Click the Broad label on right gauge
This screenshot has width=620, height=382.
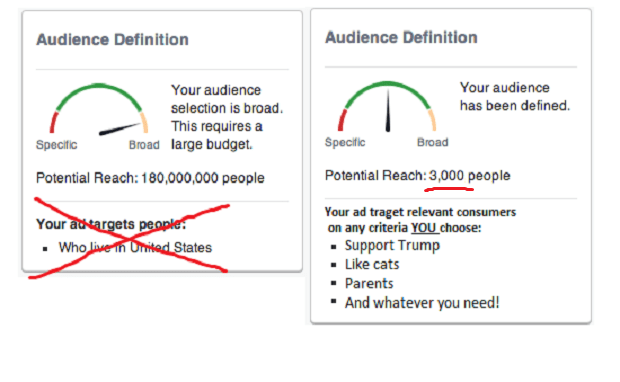pos(433,142)
